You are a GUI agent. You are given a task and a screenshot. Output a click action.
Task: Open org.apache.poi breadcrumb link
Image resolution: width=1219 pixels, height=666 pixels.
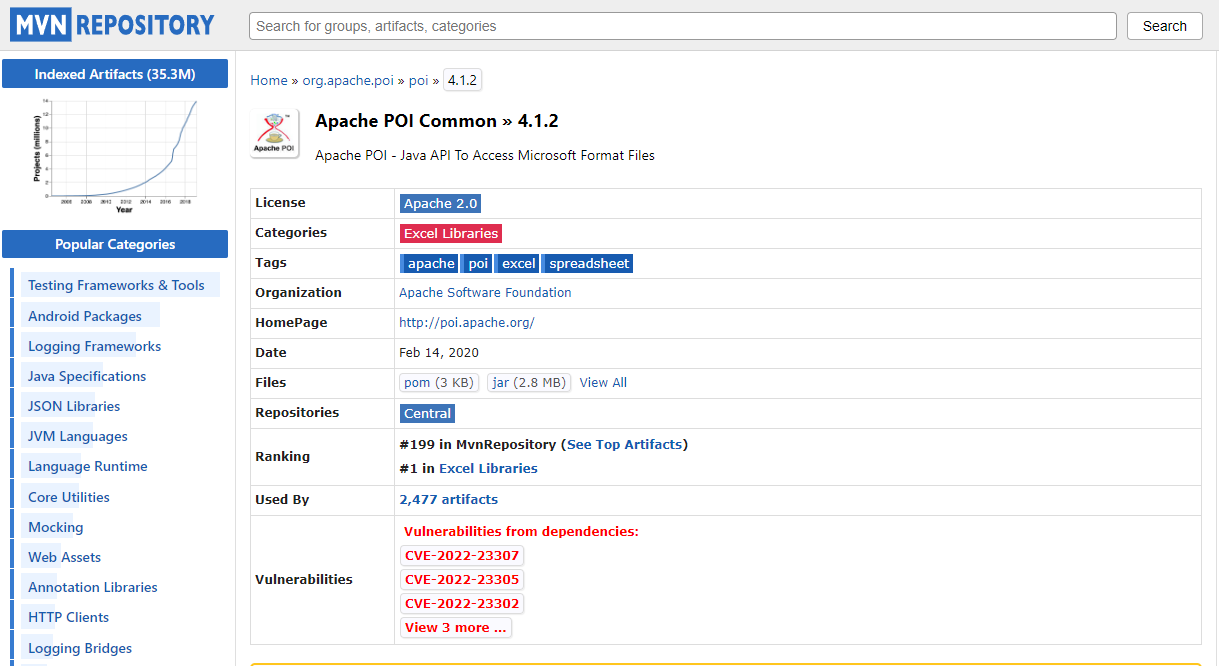pyautogui.click(x=348, y=80)
